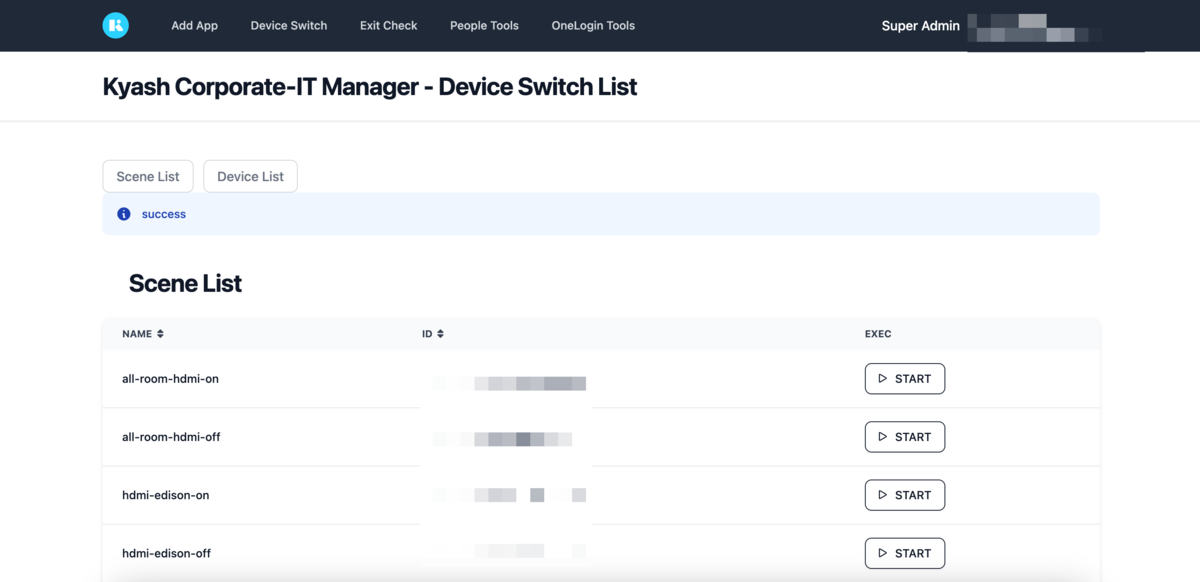Switch to the Scene List tab
The image size is (1200, 582).
pyautogui.click(x=148, y=176)
